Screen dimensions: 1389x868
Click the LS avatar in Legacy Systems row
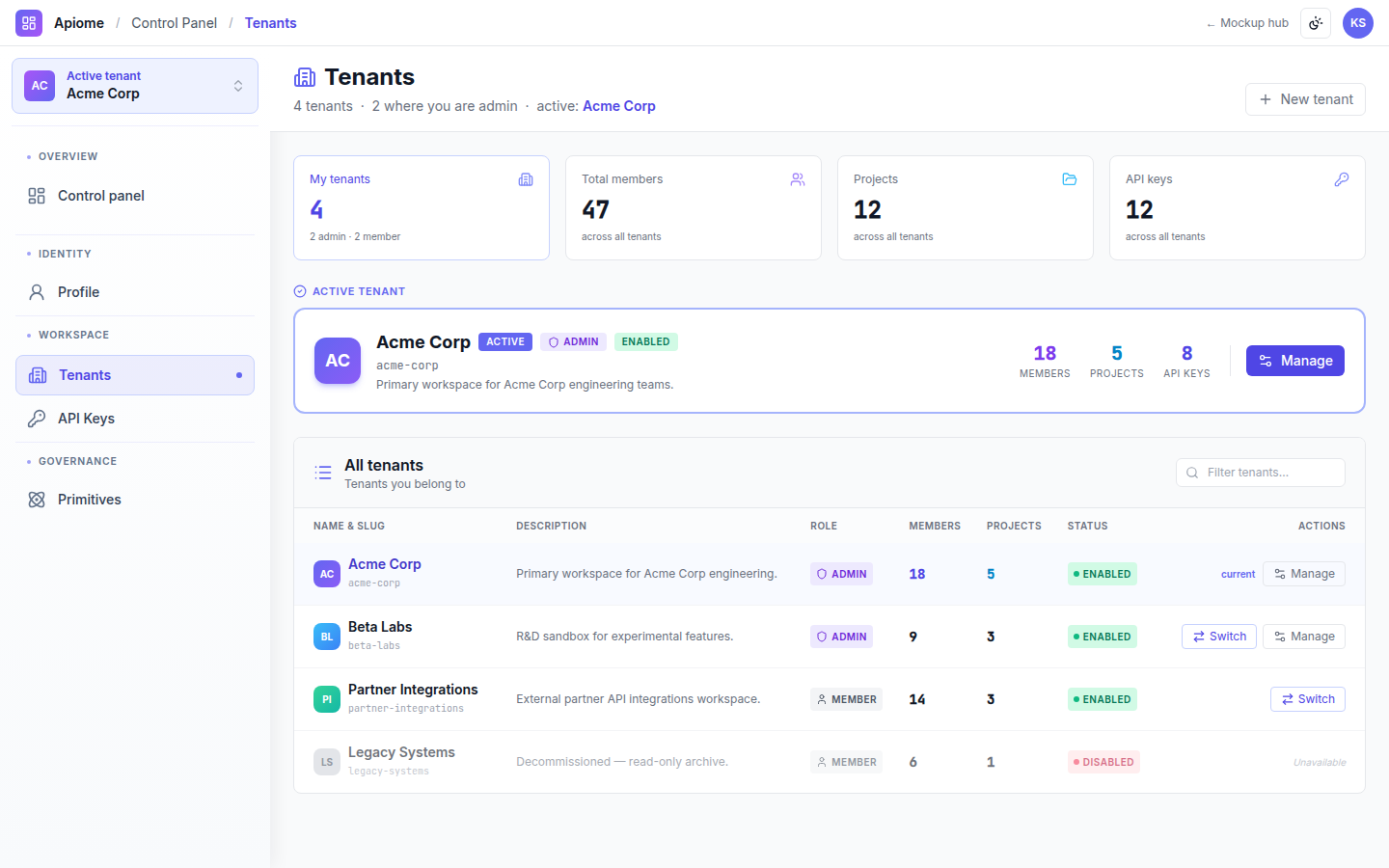(x=327, y=762)
